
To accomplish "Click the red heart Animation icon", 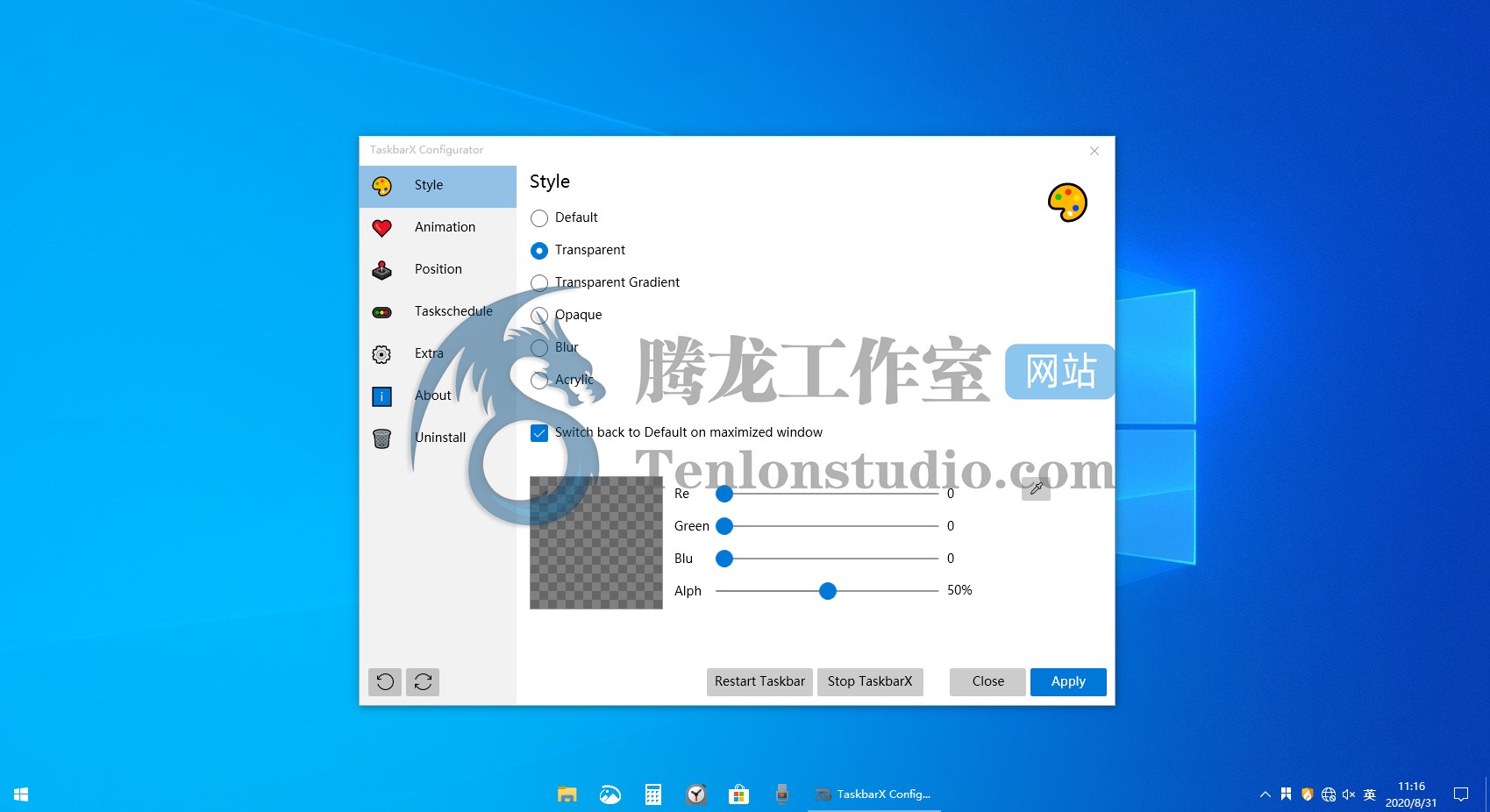I will click(381, 228).
